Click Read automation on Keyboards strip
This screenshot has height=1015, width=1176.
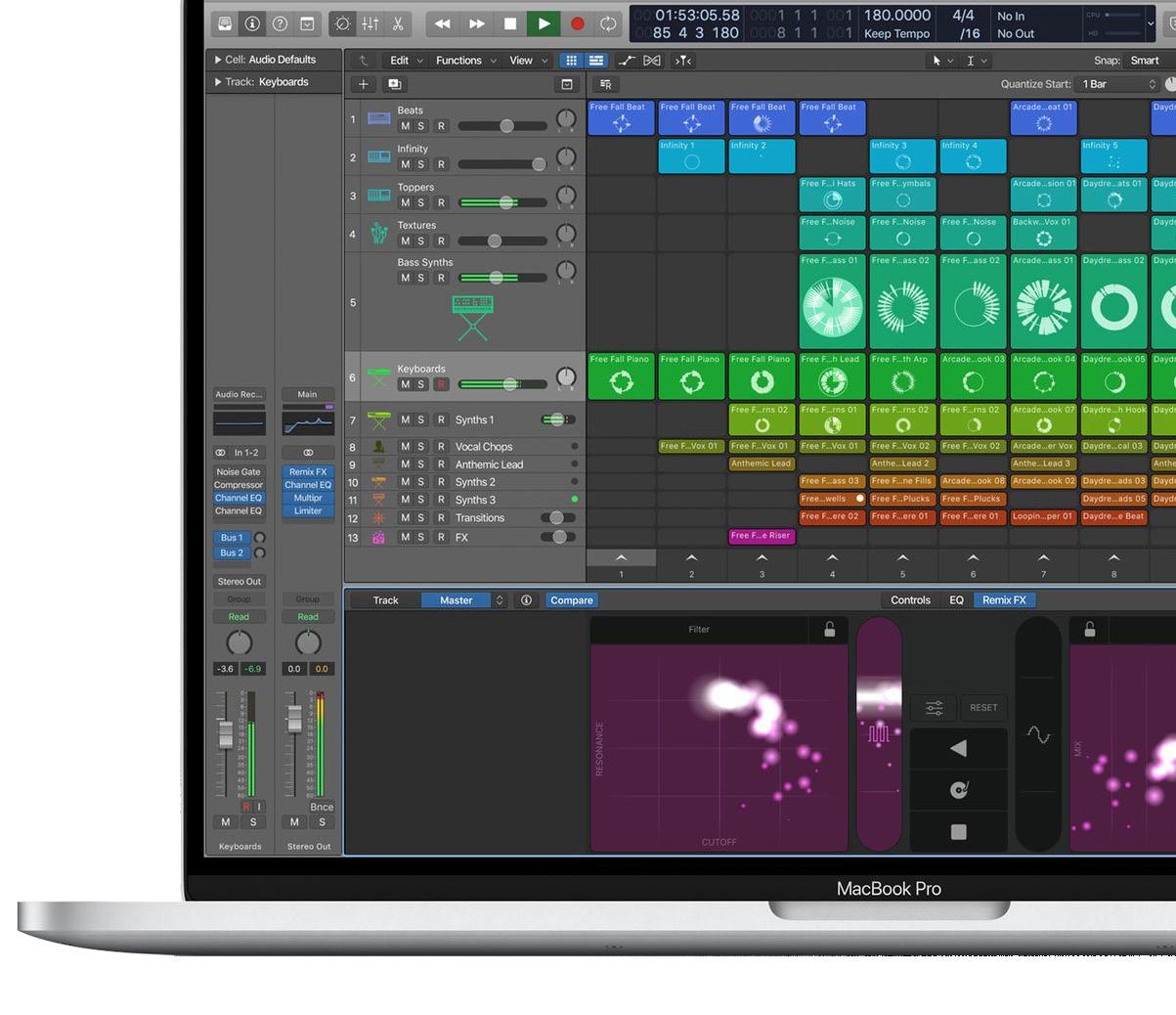point(240,617)
